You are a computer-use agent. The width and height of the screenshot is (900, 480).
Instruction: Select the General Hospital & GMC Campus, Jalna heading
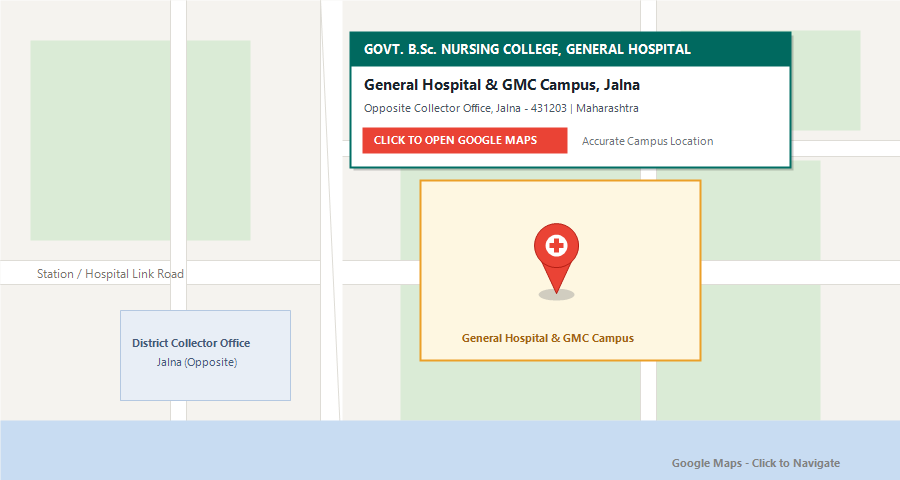tap(502, 85)
